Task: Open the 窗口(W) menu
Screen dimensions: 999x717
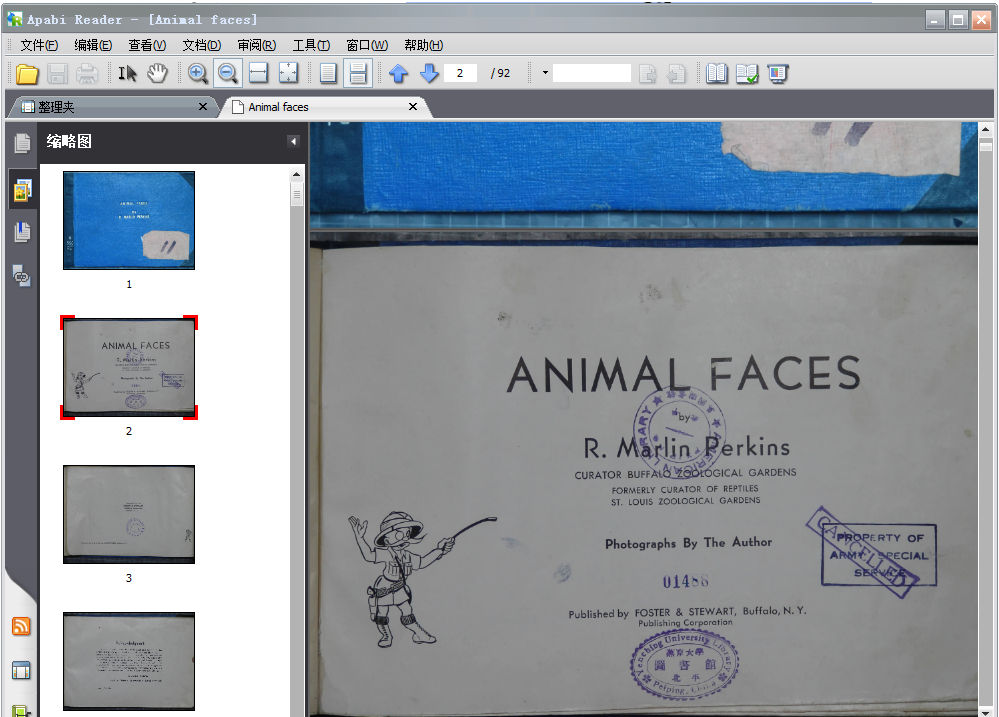Action: (367, 45)
